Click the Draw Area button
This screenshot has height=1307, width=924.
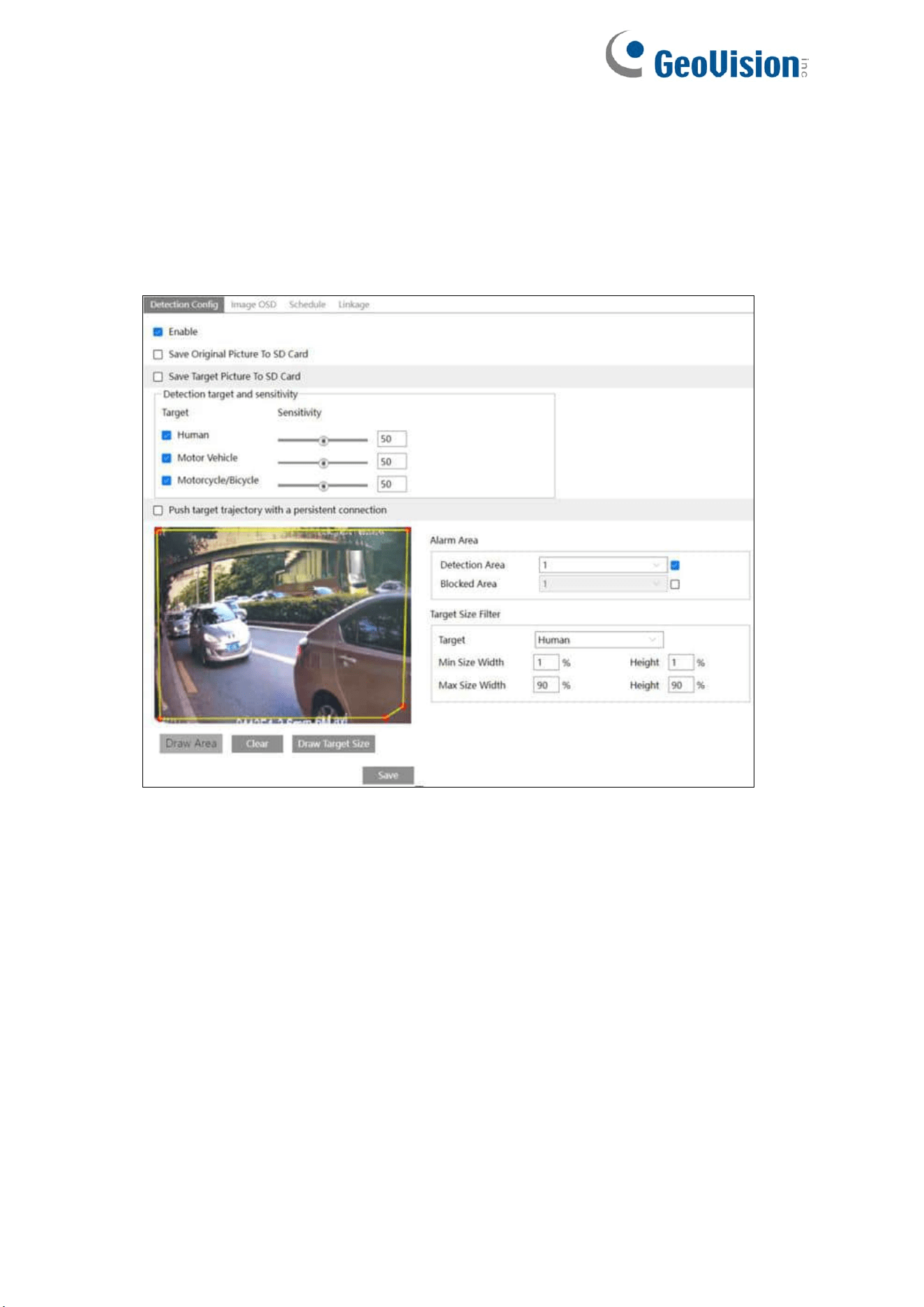191,744
